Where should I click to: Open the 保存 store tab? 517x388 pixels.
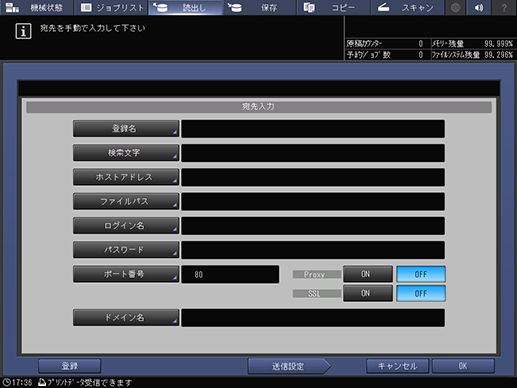[260, 7]
